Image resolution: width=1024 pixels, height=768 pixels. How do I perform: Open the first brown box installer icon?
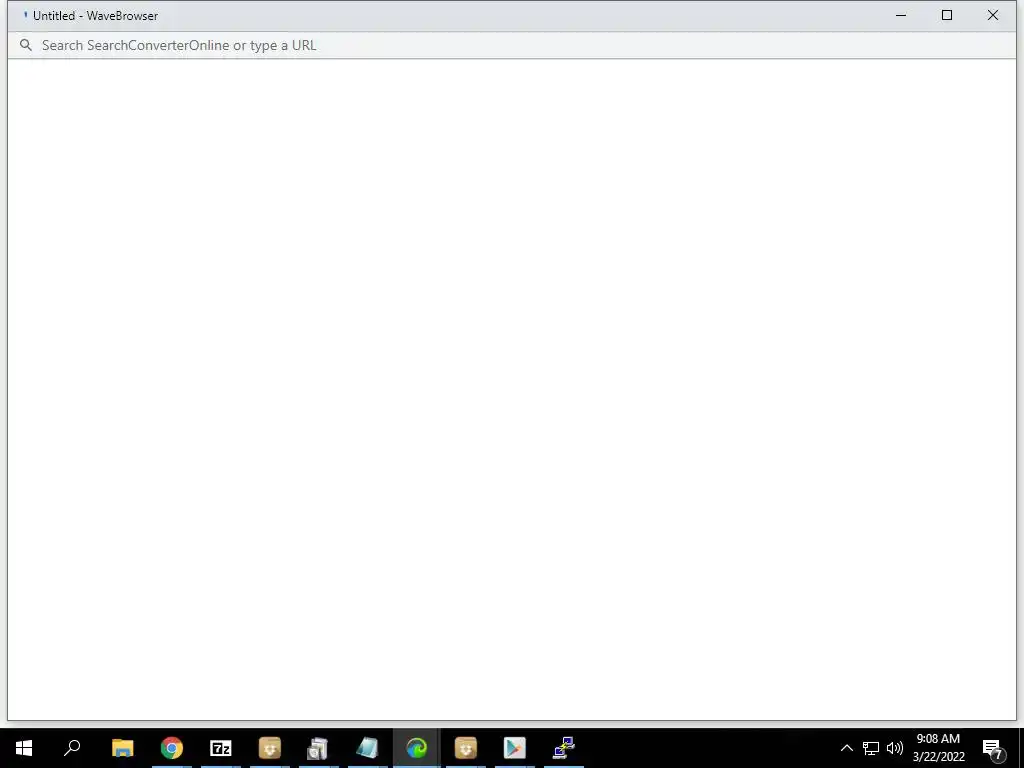point(270,748)
